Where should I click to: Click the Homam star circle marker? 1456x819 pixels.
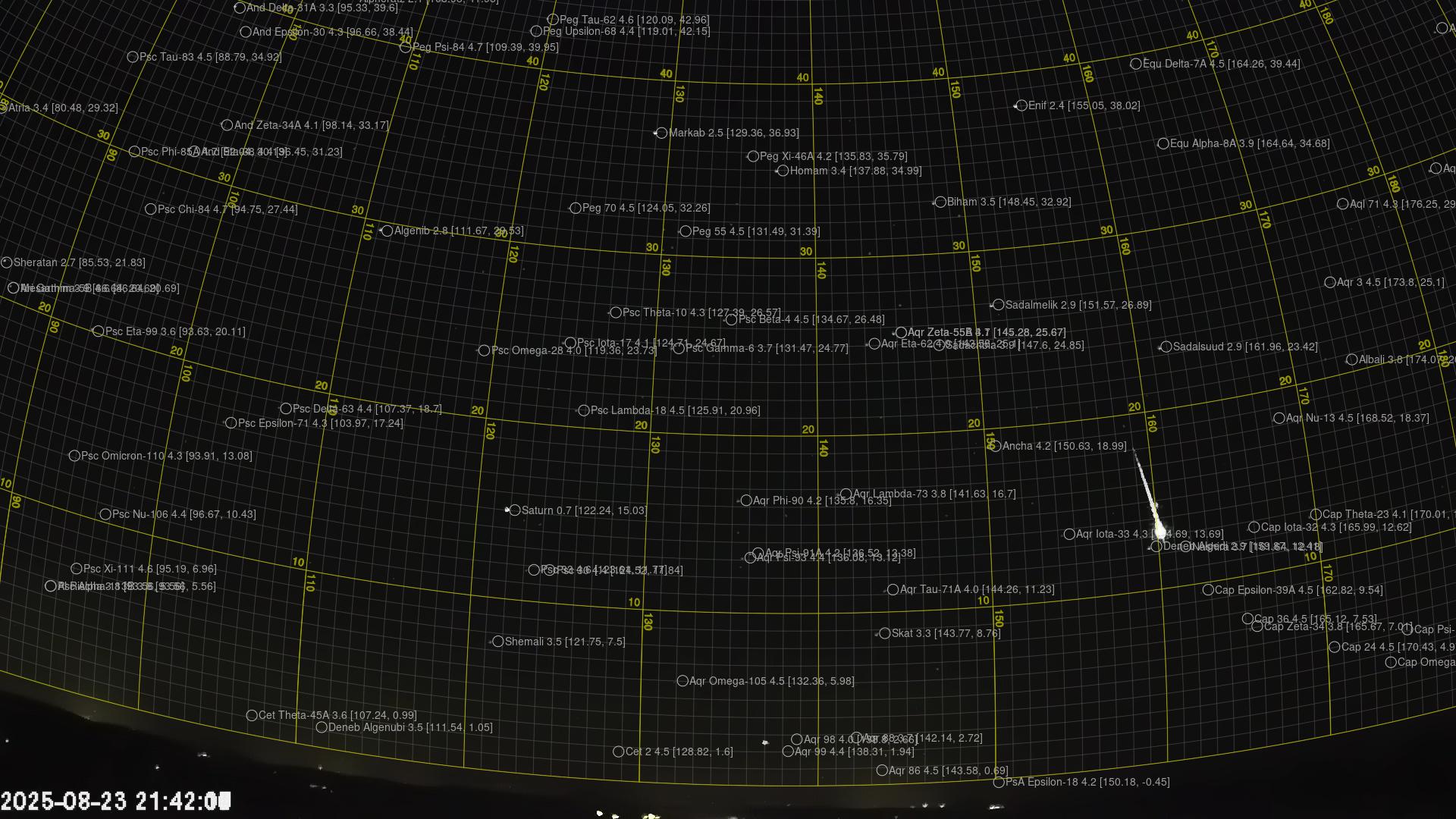783,171
